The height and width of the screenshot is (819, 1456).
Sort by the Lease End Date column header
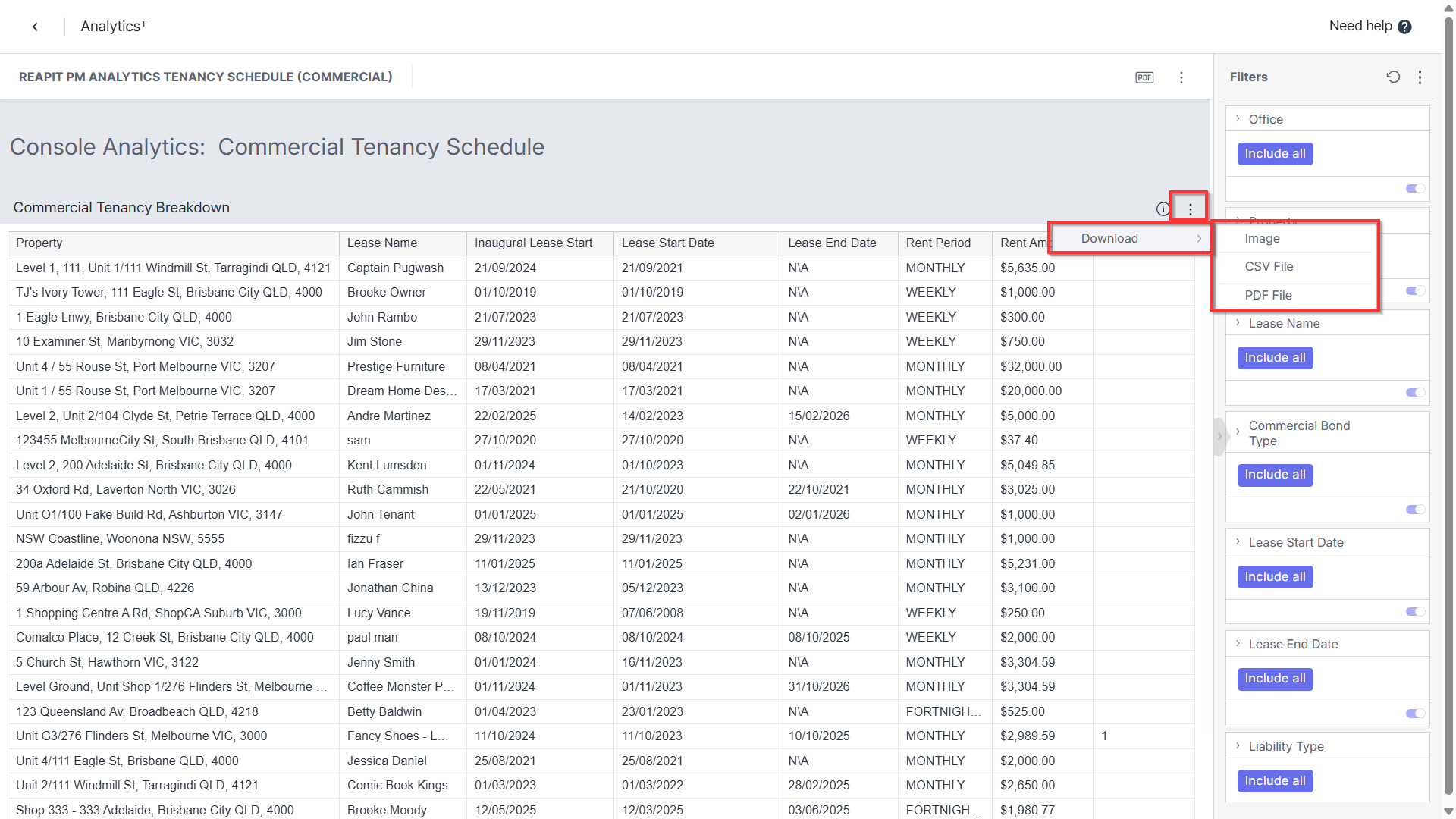(838, 243)
